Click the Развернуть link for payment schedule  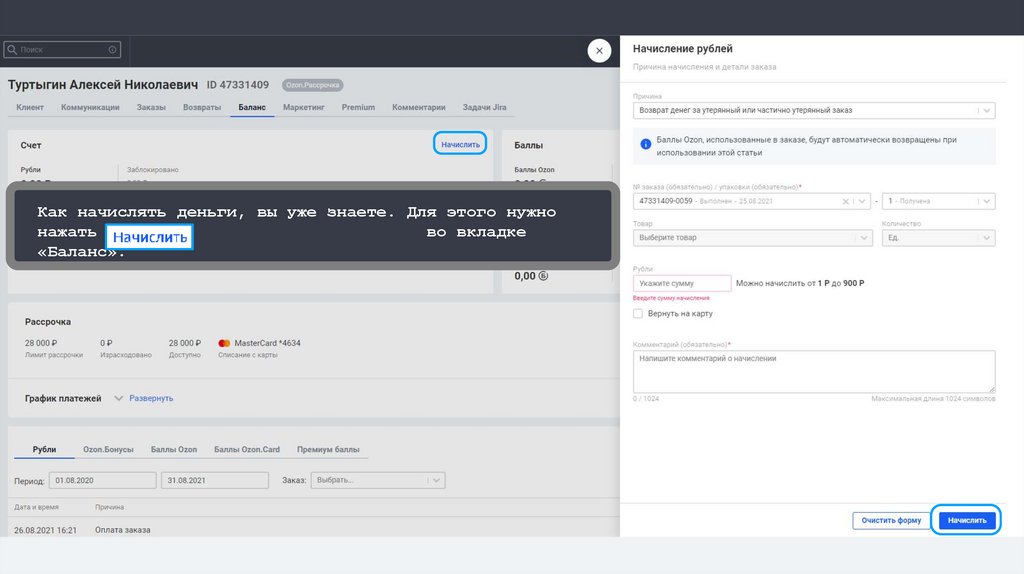pyautogui.click(x=151, y=398)
